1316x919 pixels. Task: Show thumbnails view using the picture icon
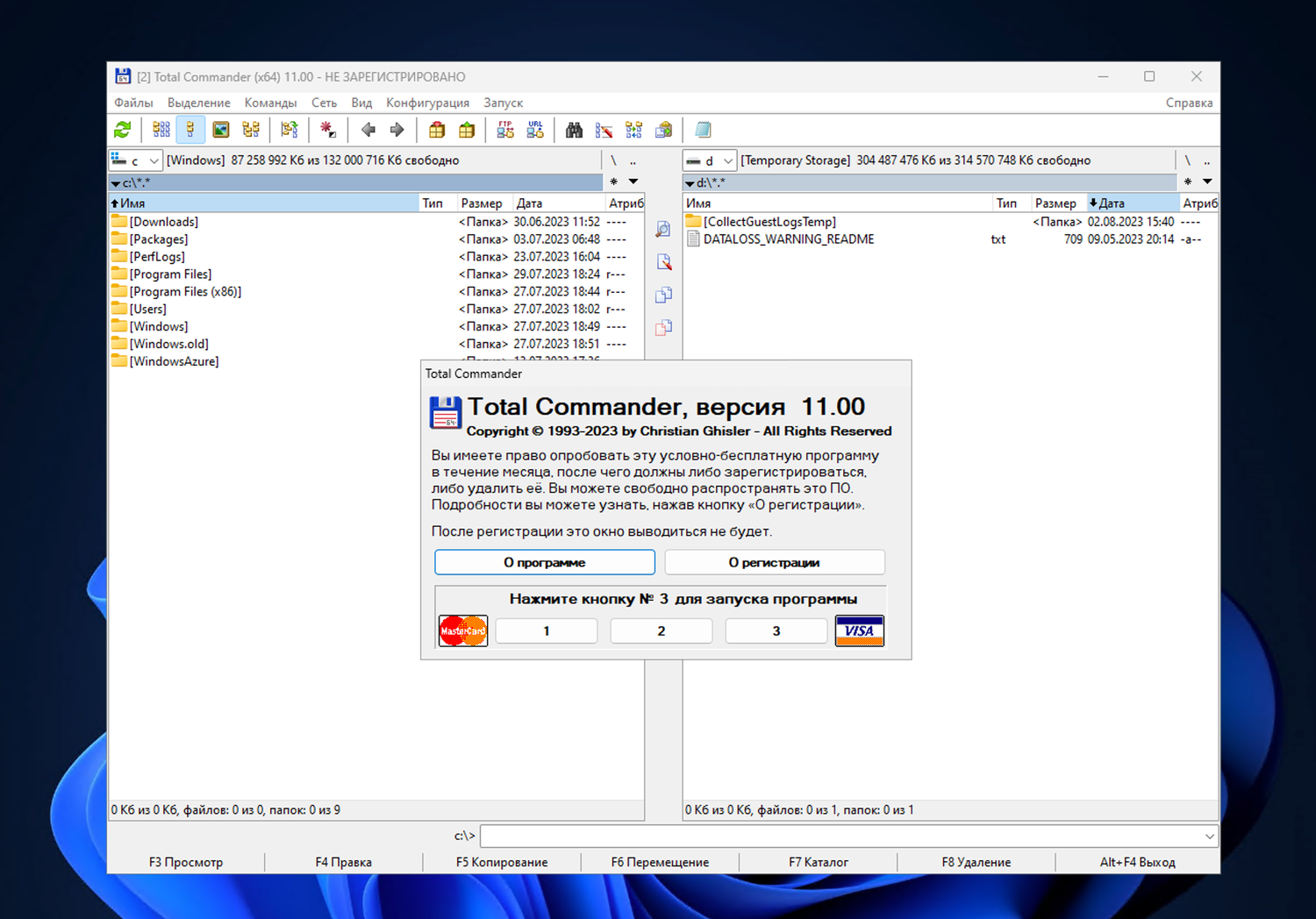221,130
